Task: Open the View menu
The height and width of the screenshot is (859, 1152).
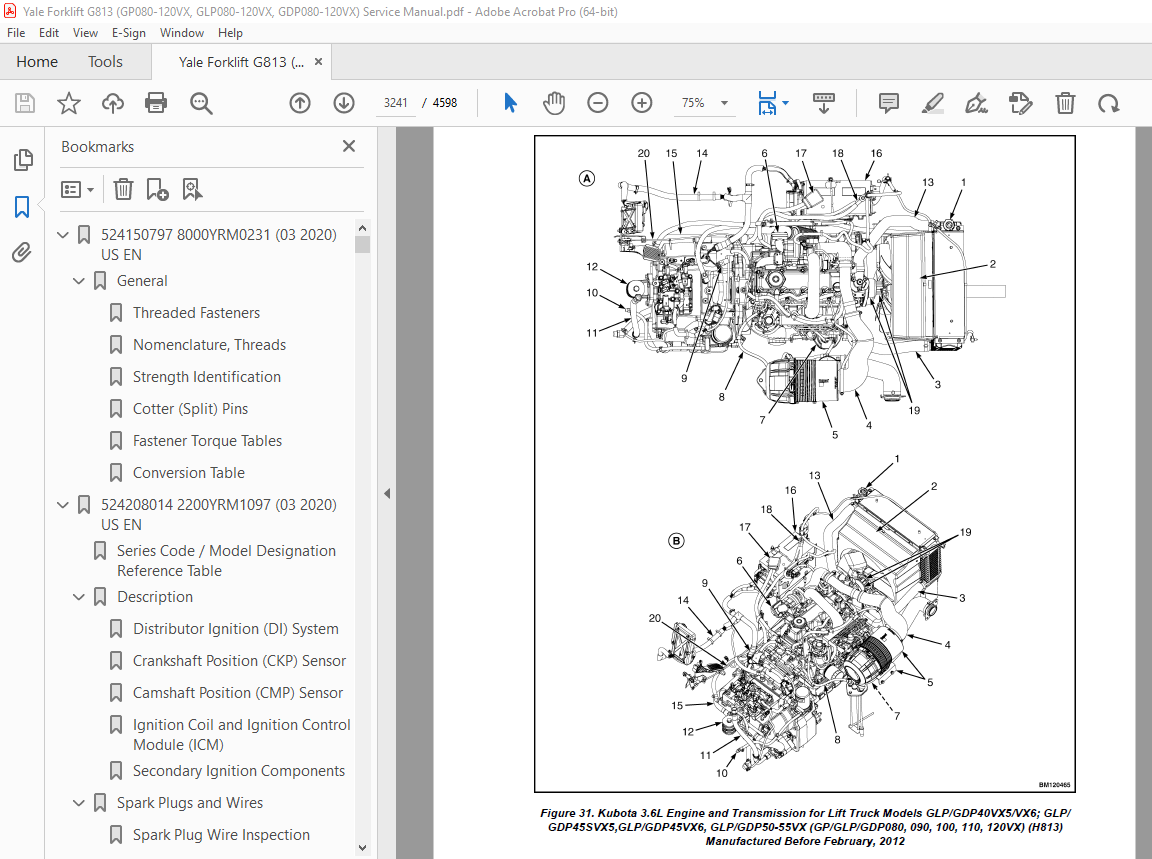Action: pos(85,33)
